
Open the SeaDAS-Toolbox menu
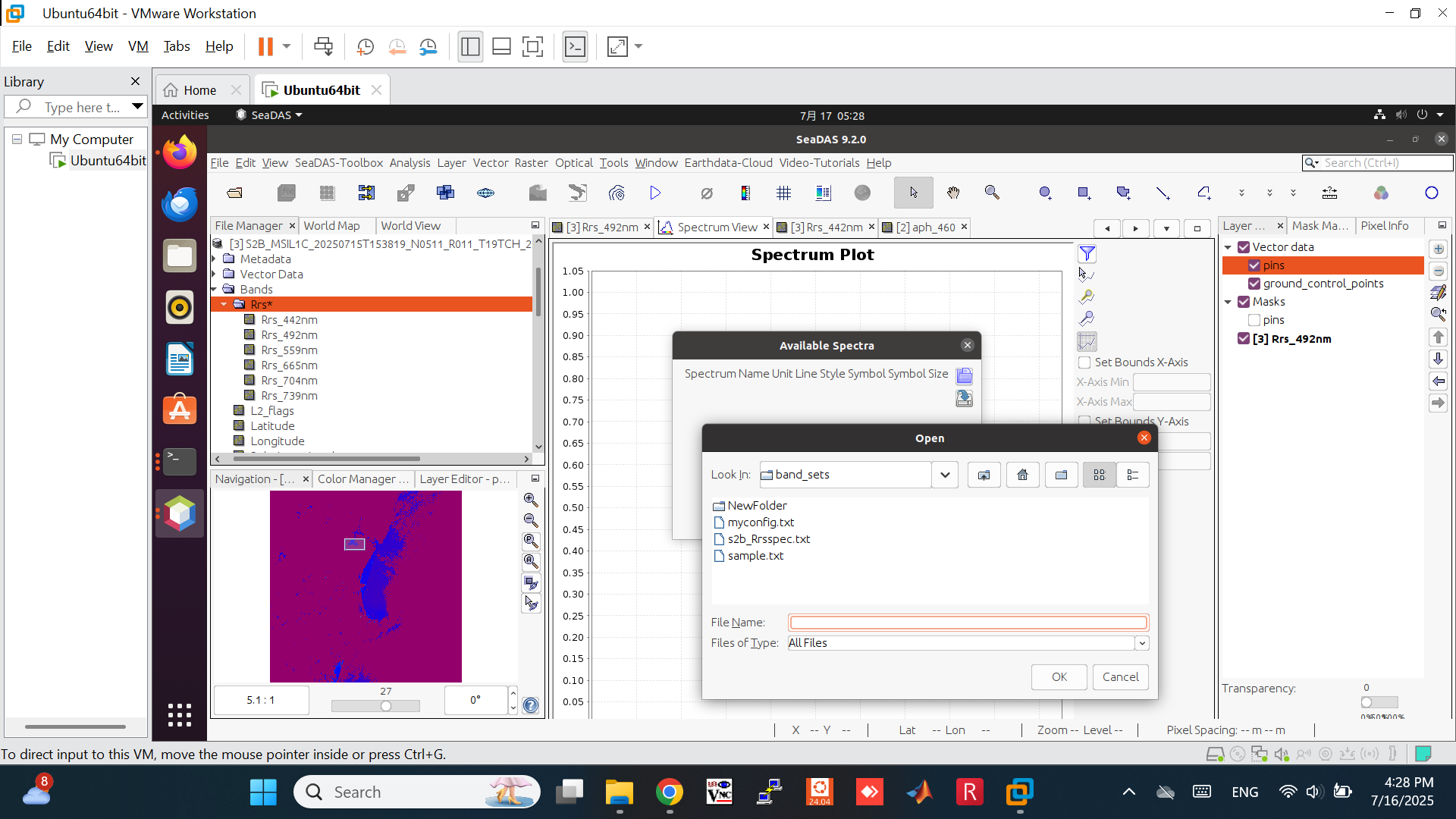click(x=339, y=163)
